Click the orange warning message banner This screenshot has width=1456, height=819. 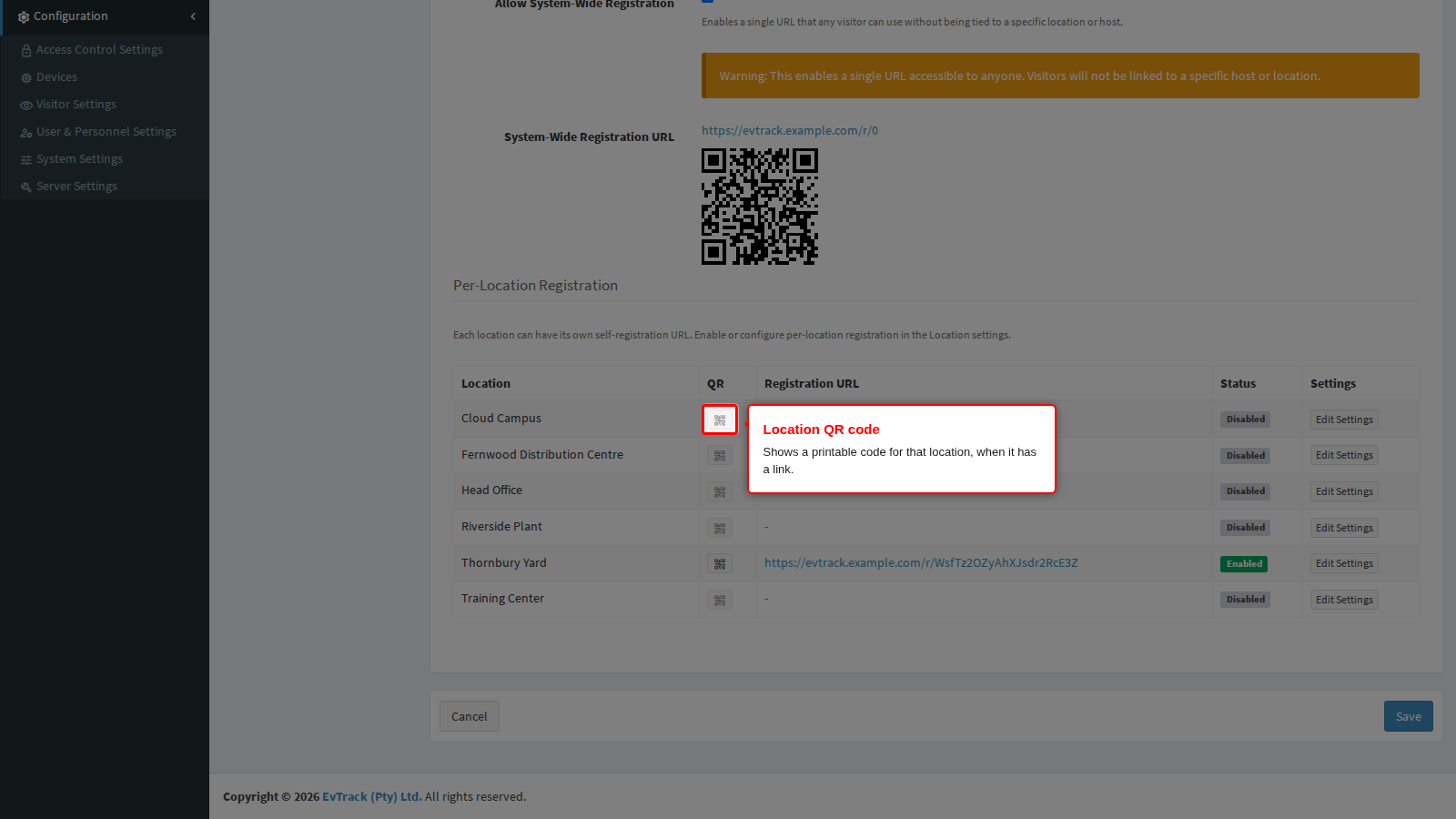[x=1060, y=76]
